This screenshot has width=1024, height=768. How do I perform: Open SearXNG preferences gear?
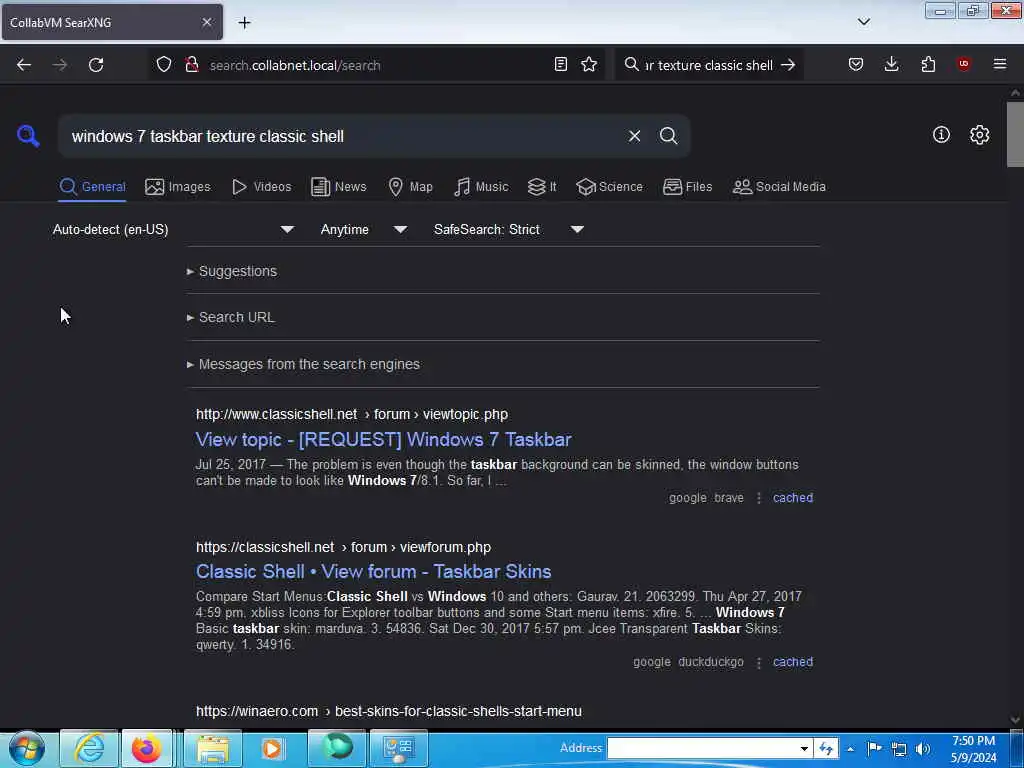pyautogui.click(x=979, y=135)
